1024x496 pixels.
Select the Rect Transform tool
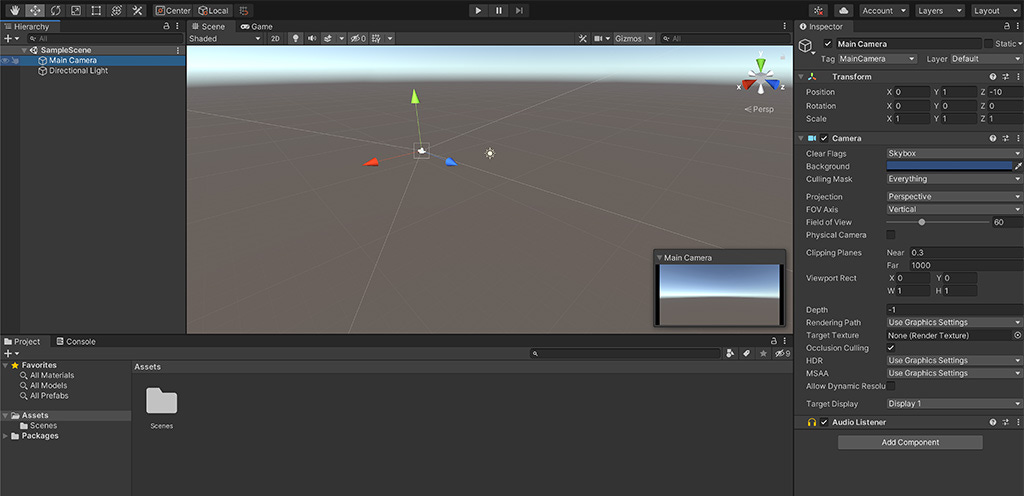[x=96, y=10]
